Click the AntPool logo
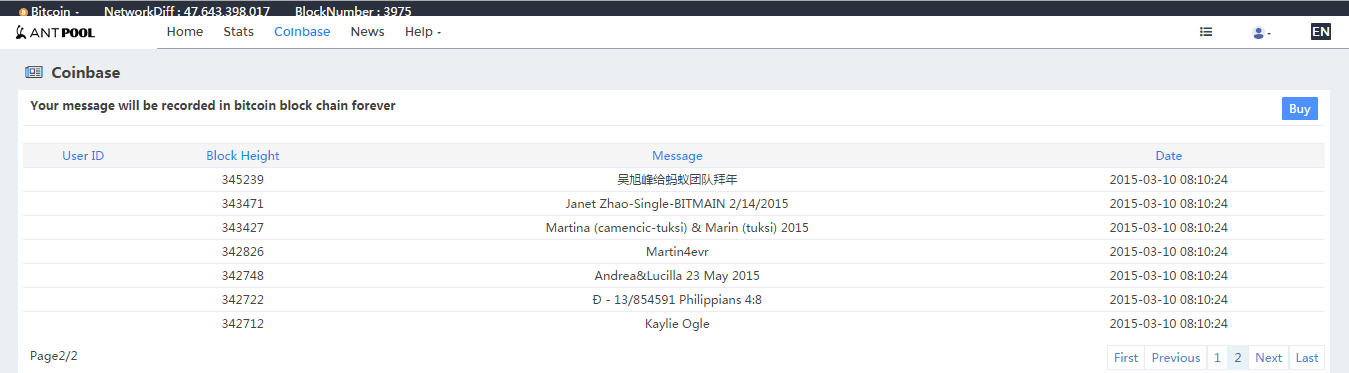The image size is (1349, 373). tap(55, 32)
